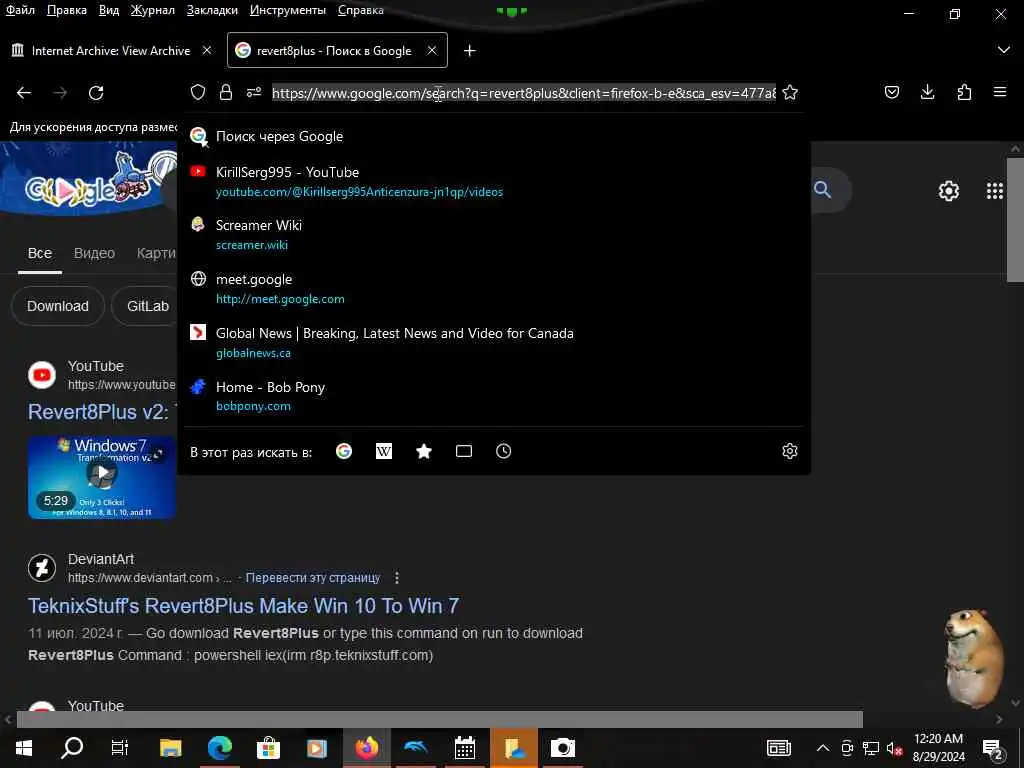Open the site permissions icon in address bar
This screenshot has height=768, width=1024.
(254, 93)
